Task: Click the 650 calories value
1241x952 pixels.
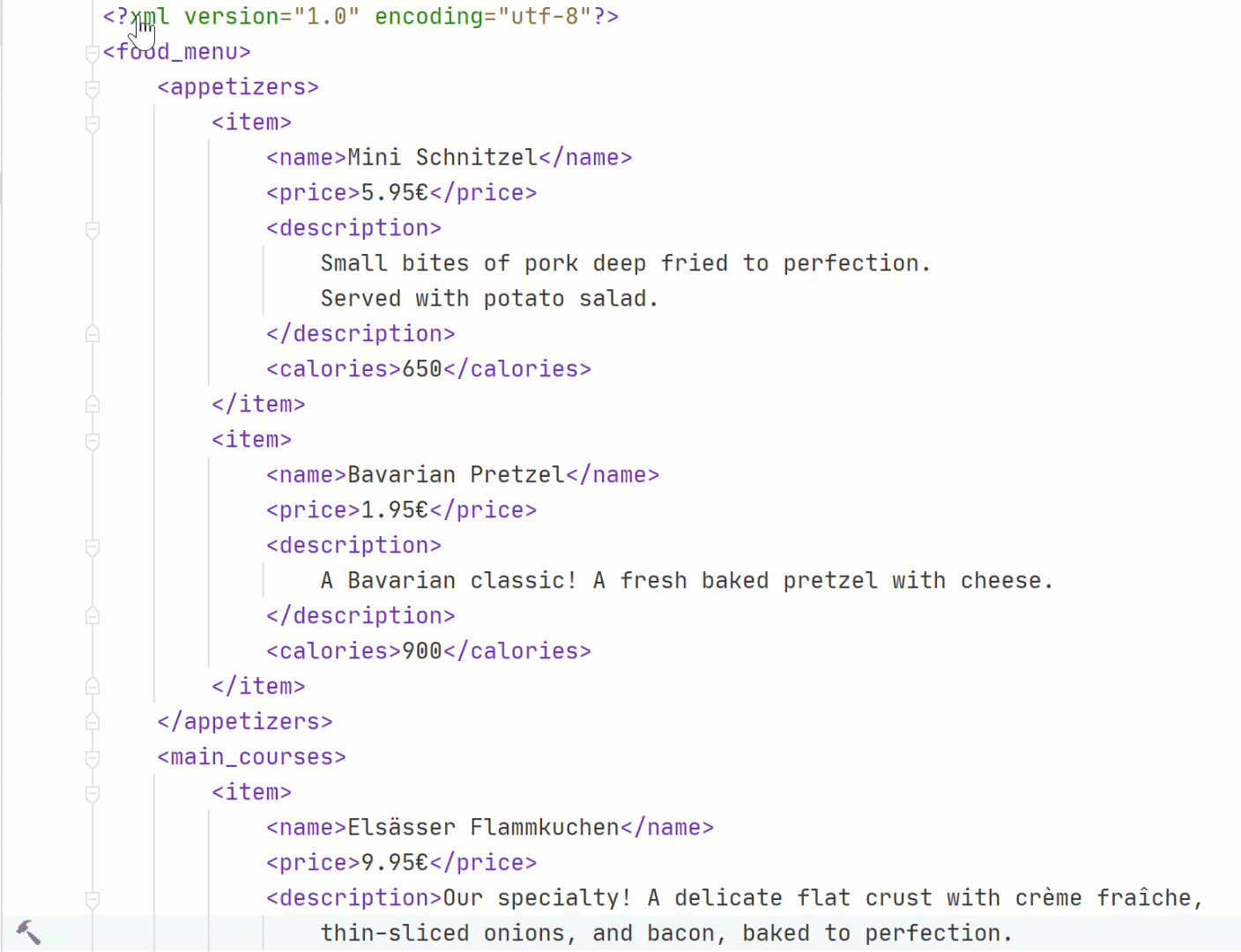Action: 420,368
